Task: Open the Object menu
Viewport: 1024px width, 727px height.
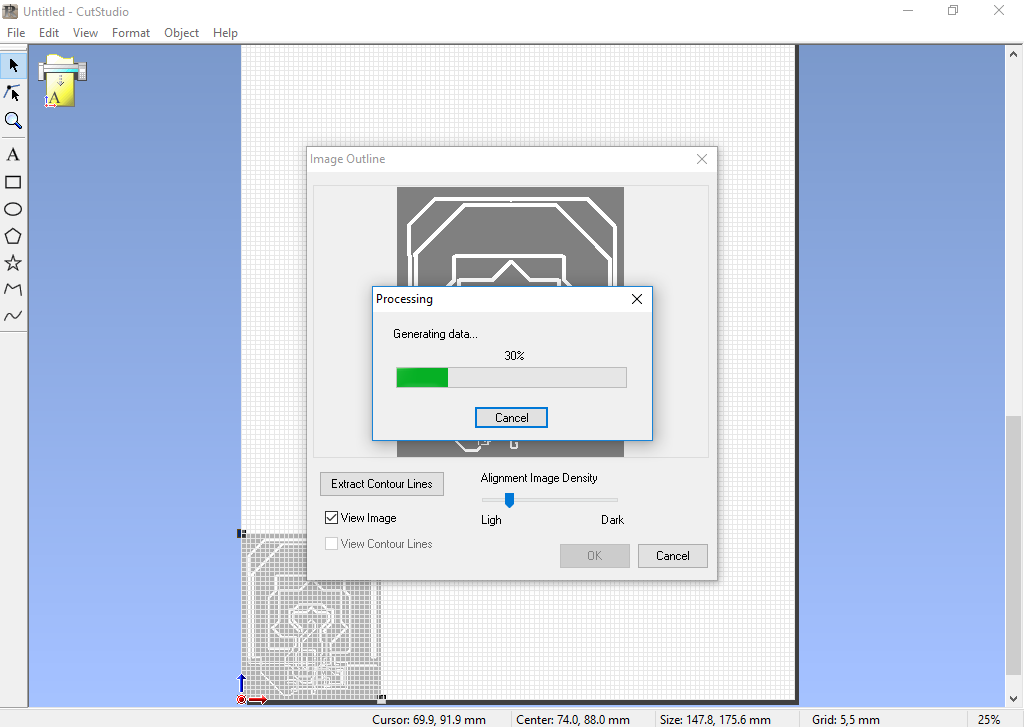Action: pyautogui.click(x=181, y=33)
